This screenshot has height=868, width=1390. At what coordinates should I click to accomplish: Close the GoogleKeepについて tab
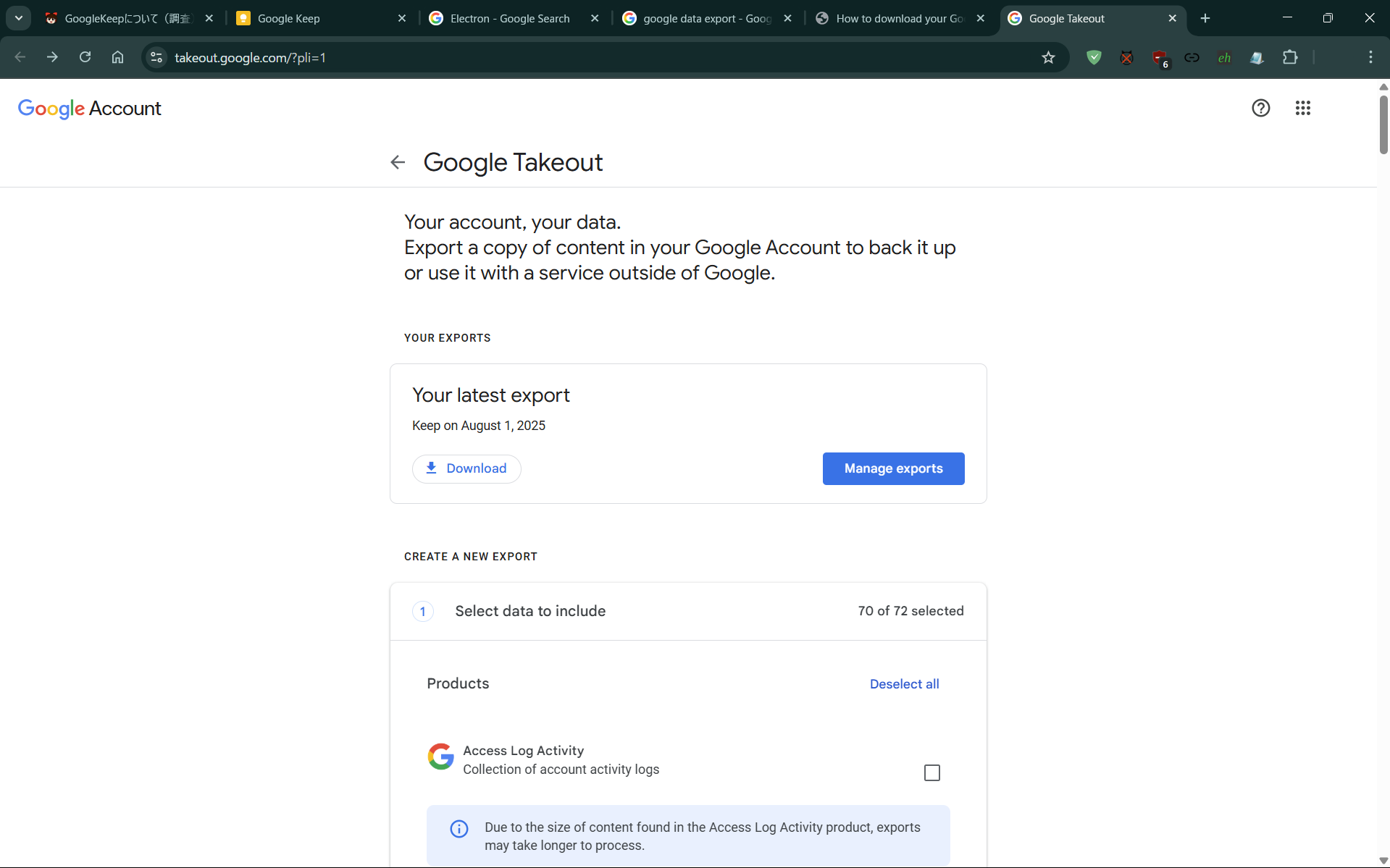209,18
